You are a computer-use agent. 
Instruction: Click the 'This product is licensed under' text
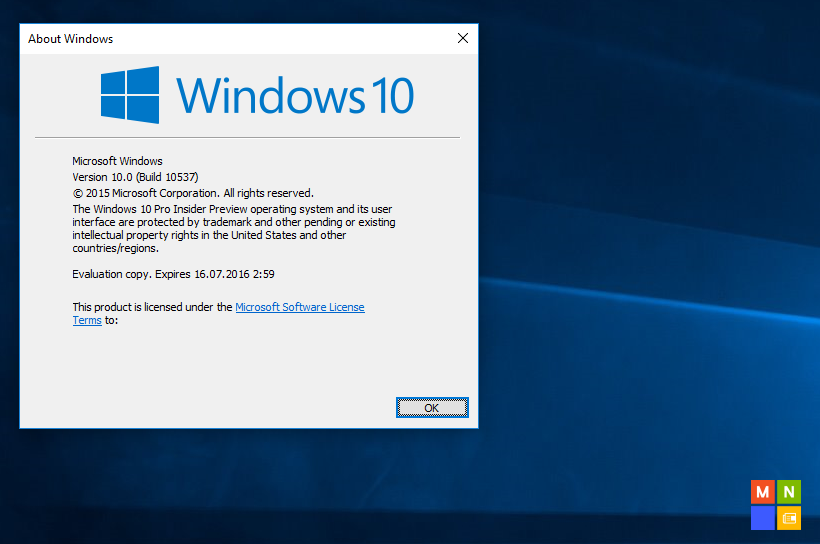point(152,307)
